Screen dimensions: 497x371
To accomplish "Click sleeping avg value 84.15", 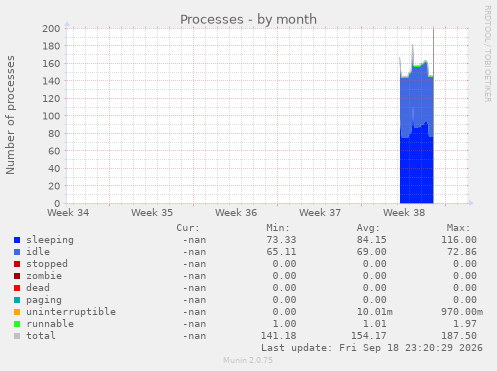I will point(372,240).
